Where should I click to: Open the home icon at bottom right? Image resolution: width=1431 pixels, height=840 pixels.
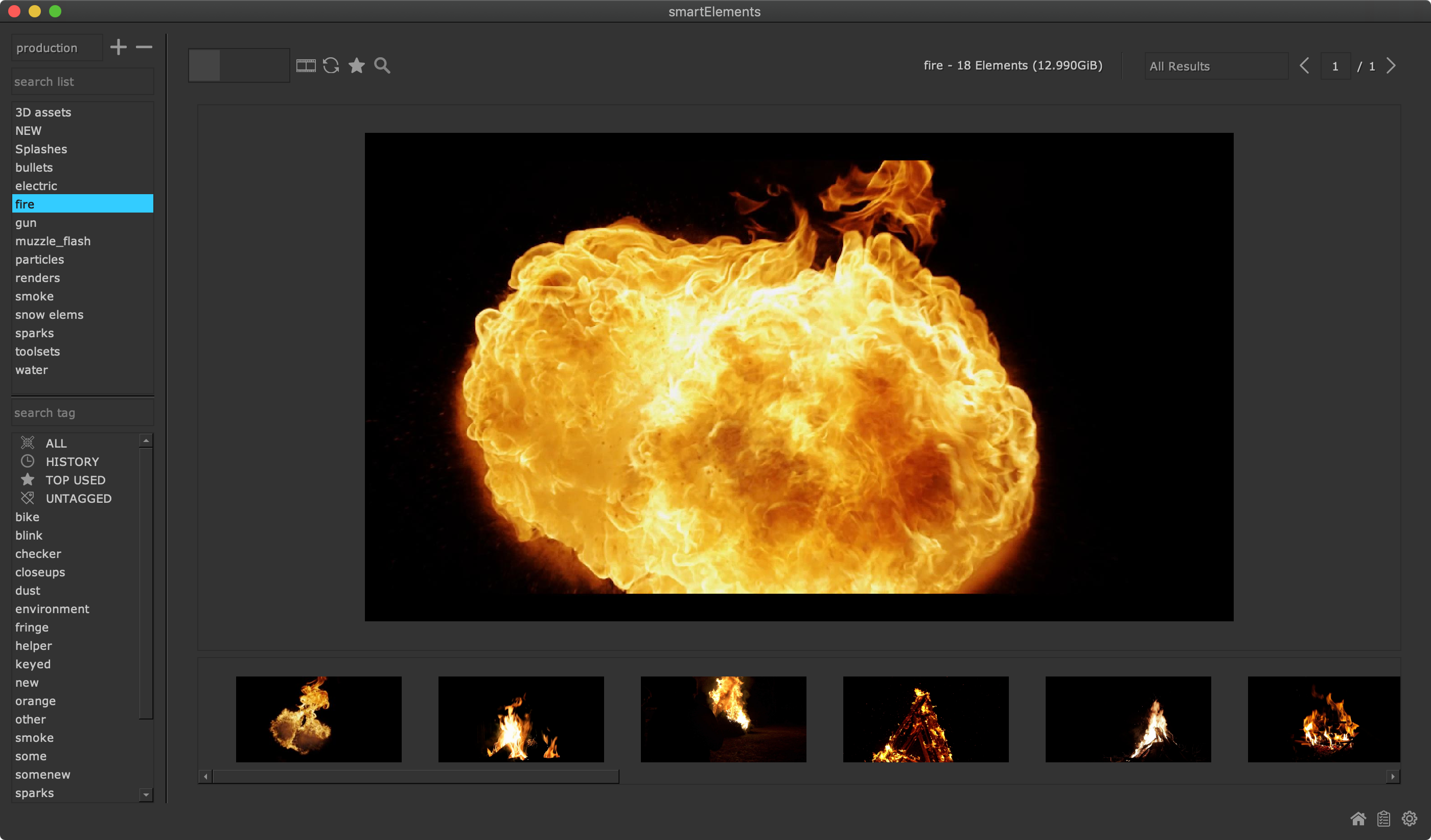click(1358, 819)
